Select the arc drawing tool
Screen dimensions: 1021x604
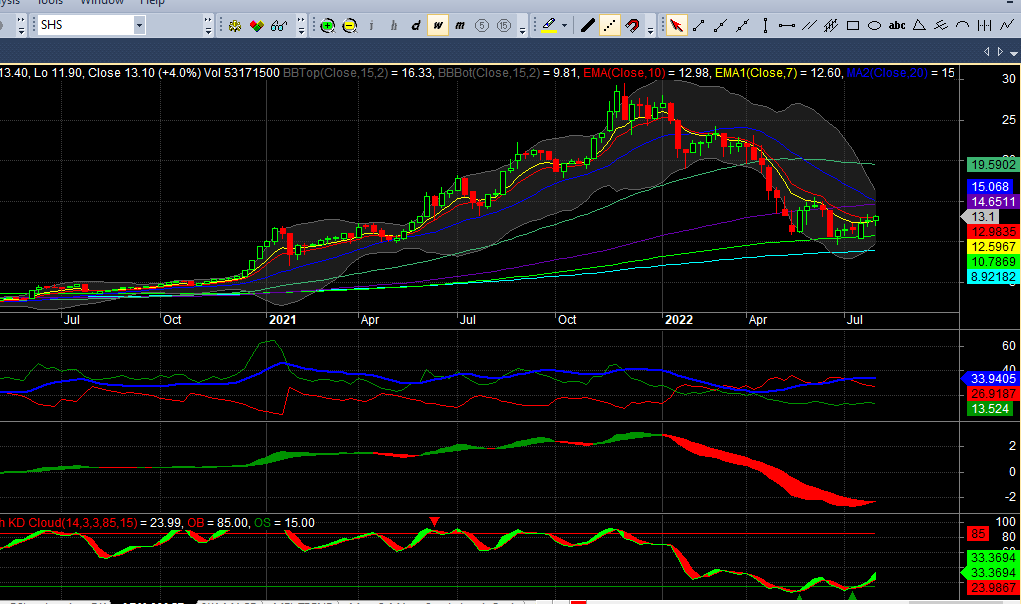(x=962, y=25)
